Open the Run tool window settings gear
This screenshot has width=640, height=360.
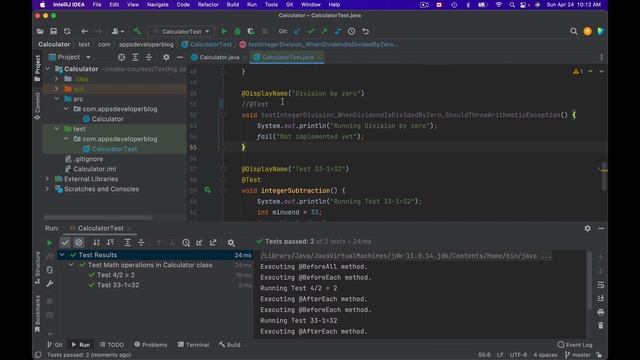click(x=587, y=229)
